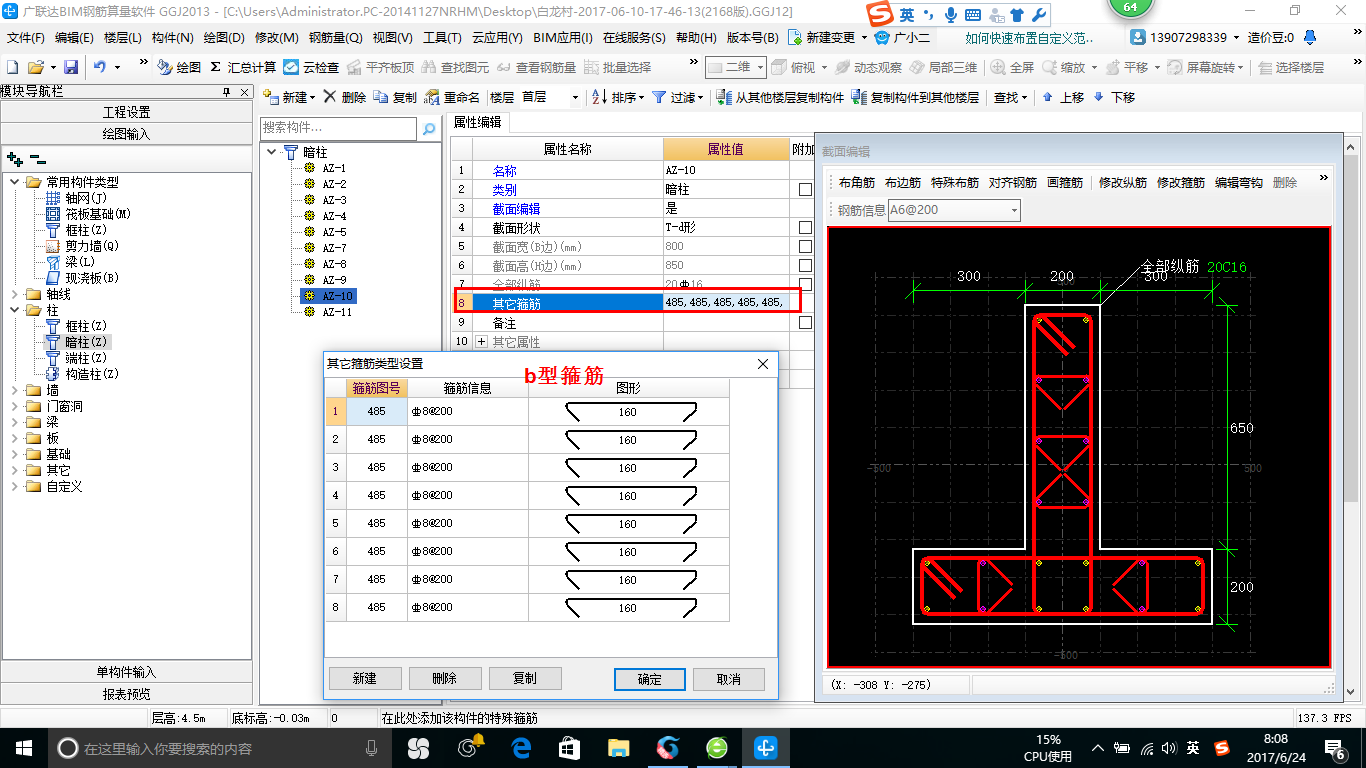Click the collapse-all minus icon in navigator
1366x768 pixels.
(x=37, y=158)
